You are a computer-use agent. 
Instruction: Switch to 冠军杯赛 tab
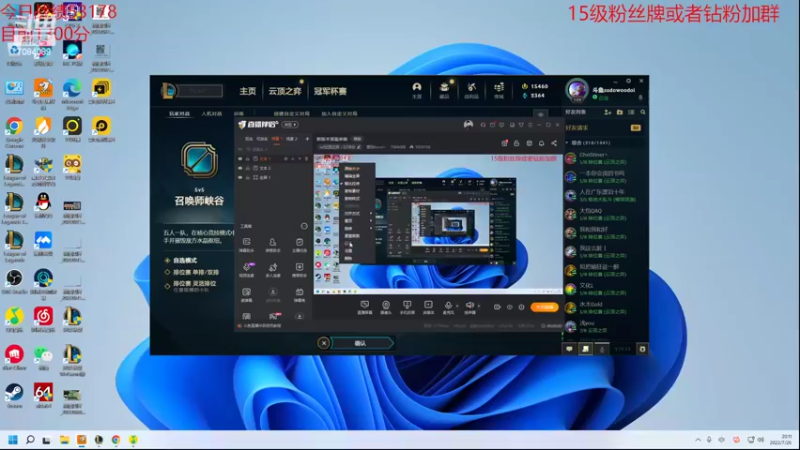click(x=330, y=91)
